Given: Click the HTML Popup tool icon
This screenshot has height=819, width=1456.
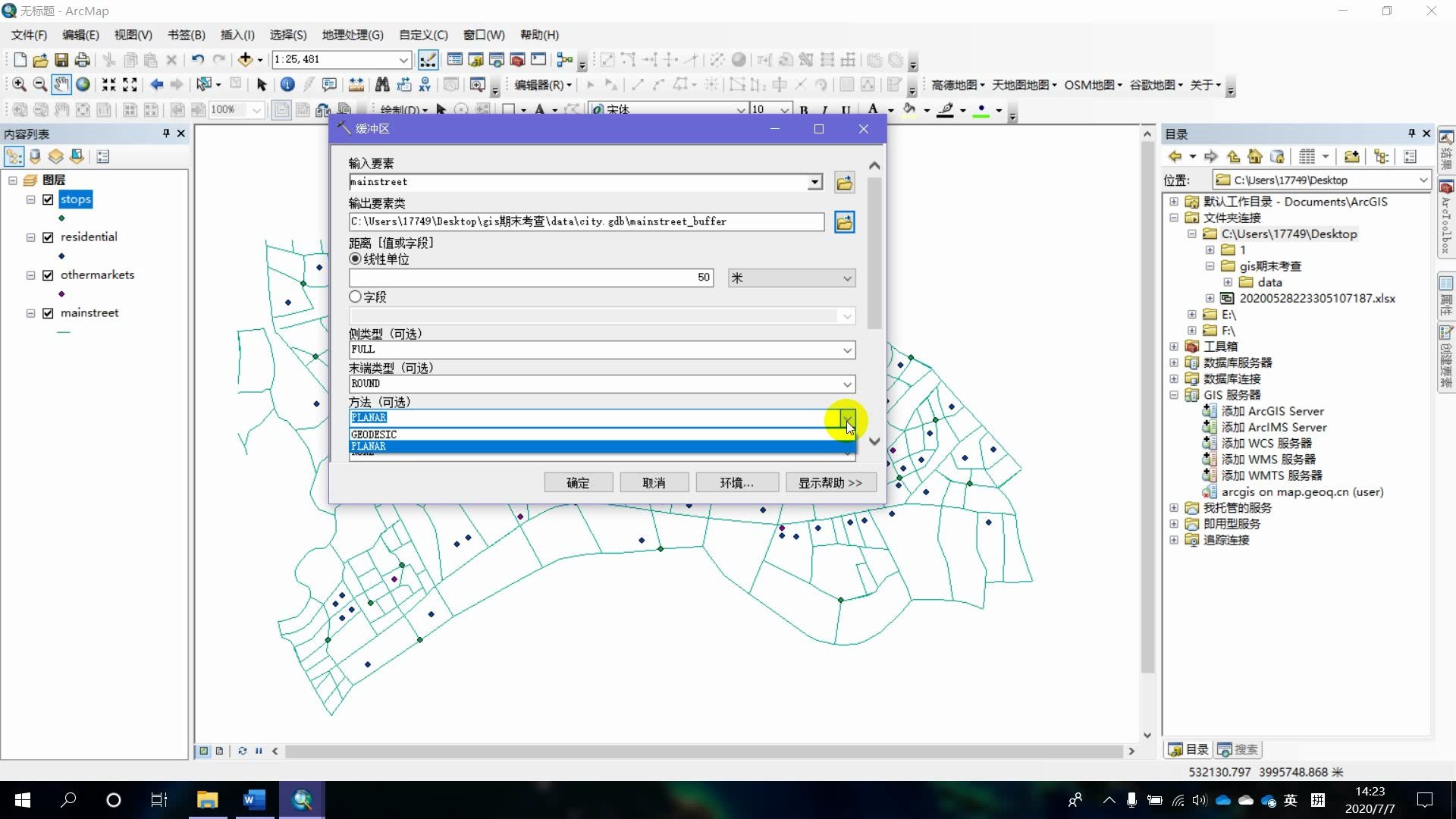Looking at the screenshot, I should [329, 84].
